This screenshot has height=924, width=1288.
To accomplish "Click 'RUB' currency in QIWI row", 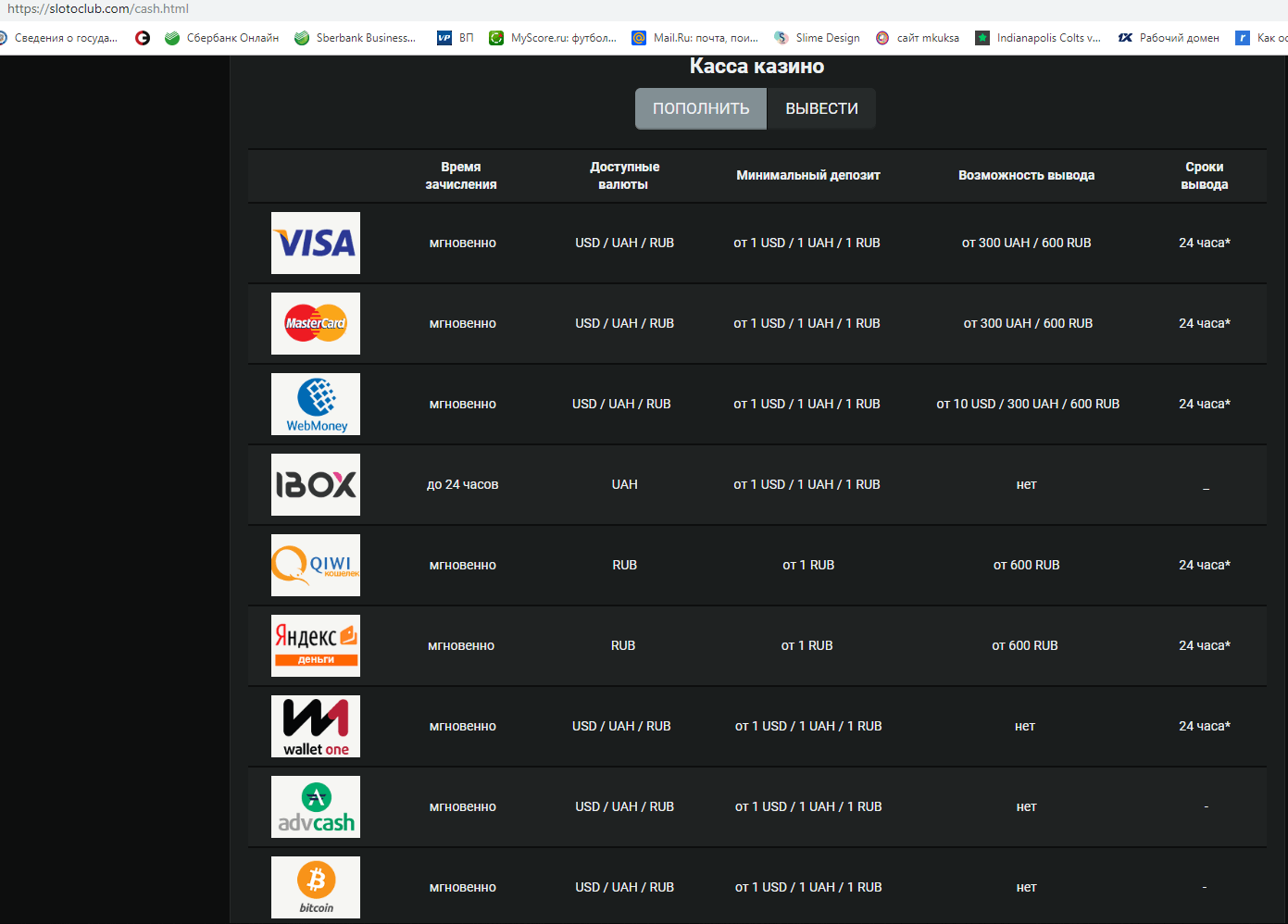I will click(624, 565).
